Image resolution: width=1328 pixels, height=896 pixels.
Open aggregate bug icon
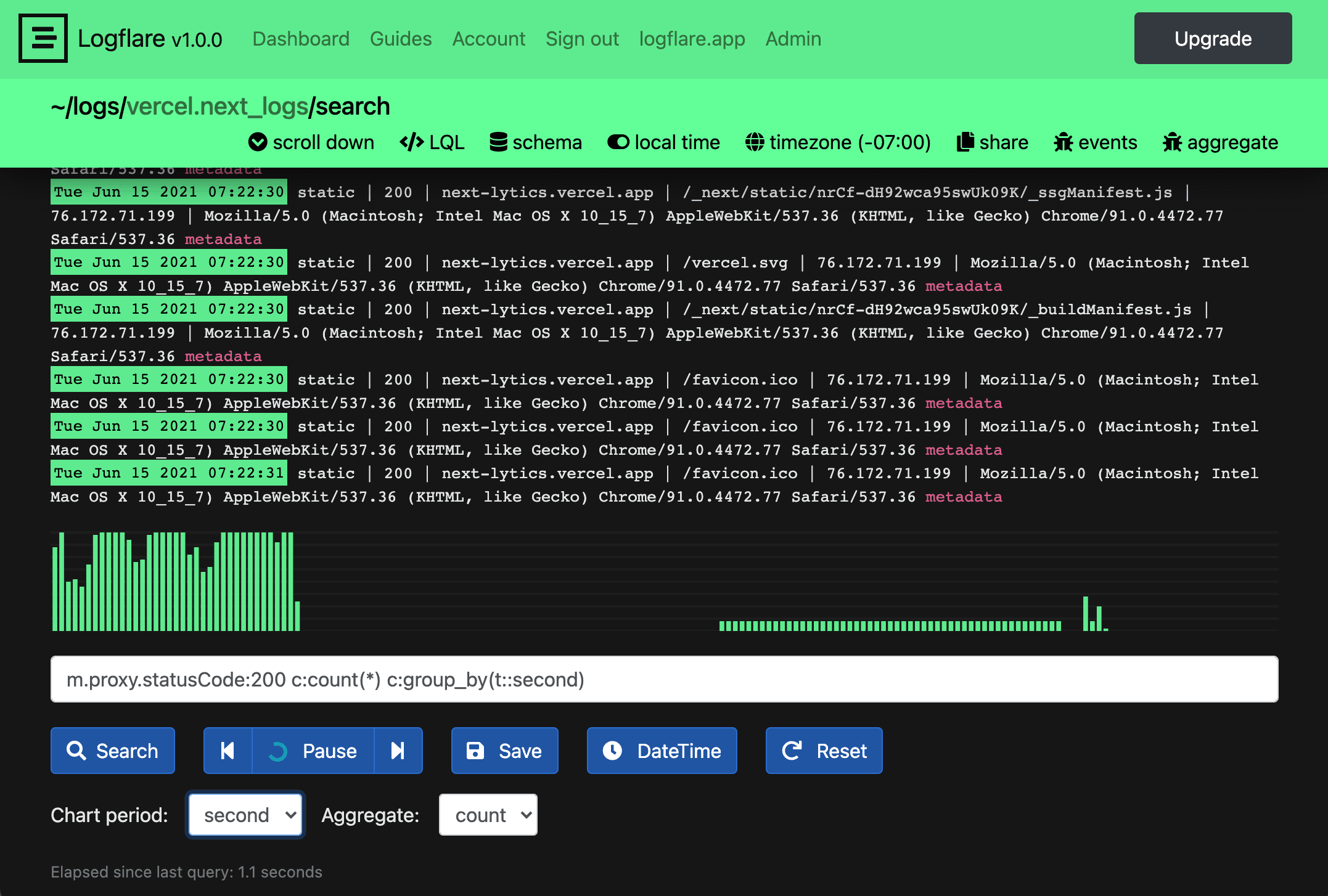pyautogui.click(x=1172, y=142)
